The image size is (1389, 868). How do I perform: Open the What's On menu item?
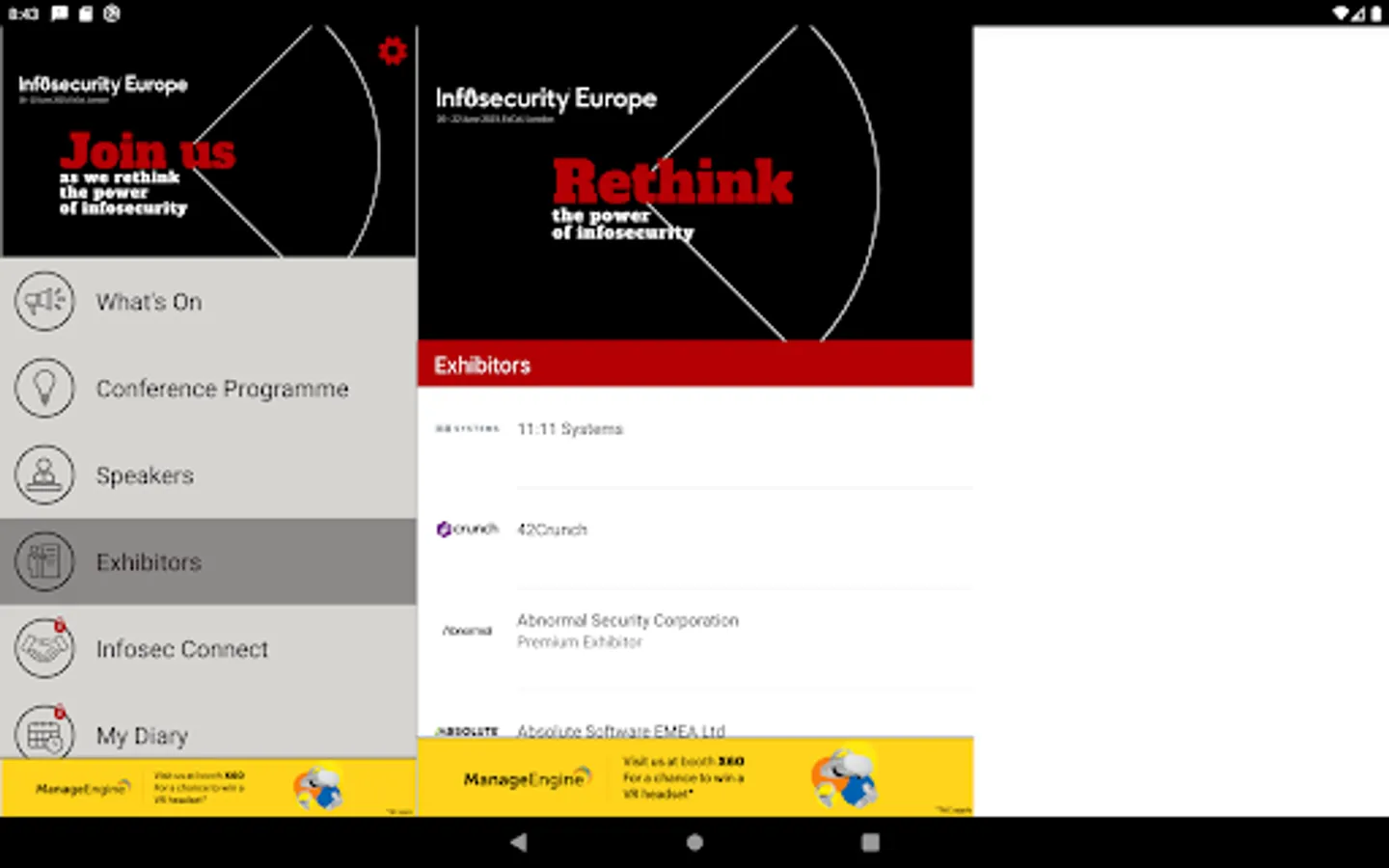pos(208,301)
